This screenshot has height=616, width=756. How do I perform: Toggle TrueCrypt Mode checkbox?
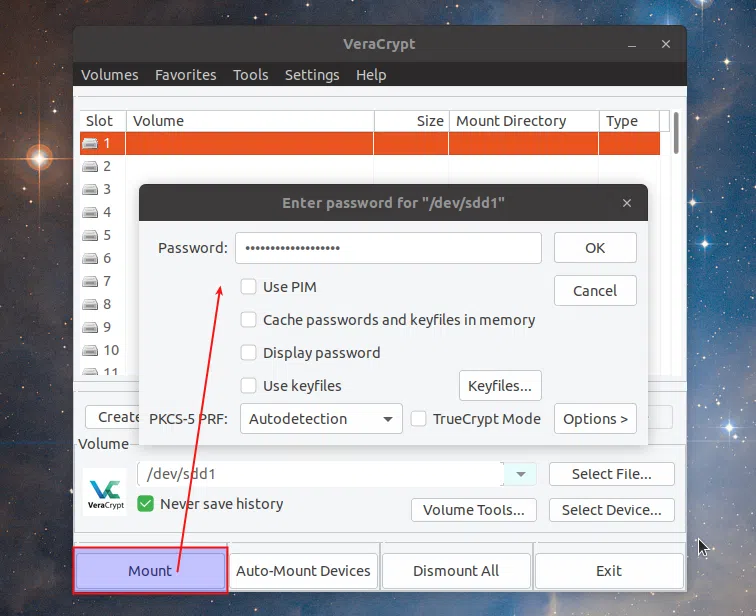(x=418, y=418)
